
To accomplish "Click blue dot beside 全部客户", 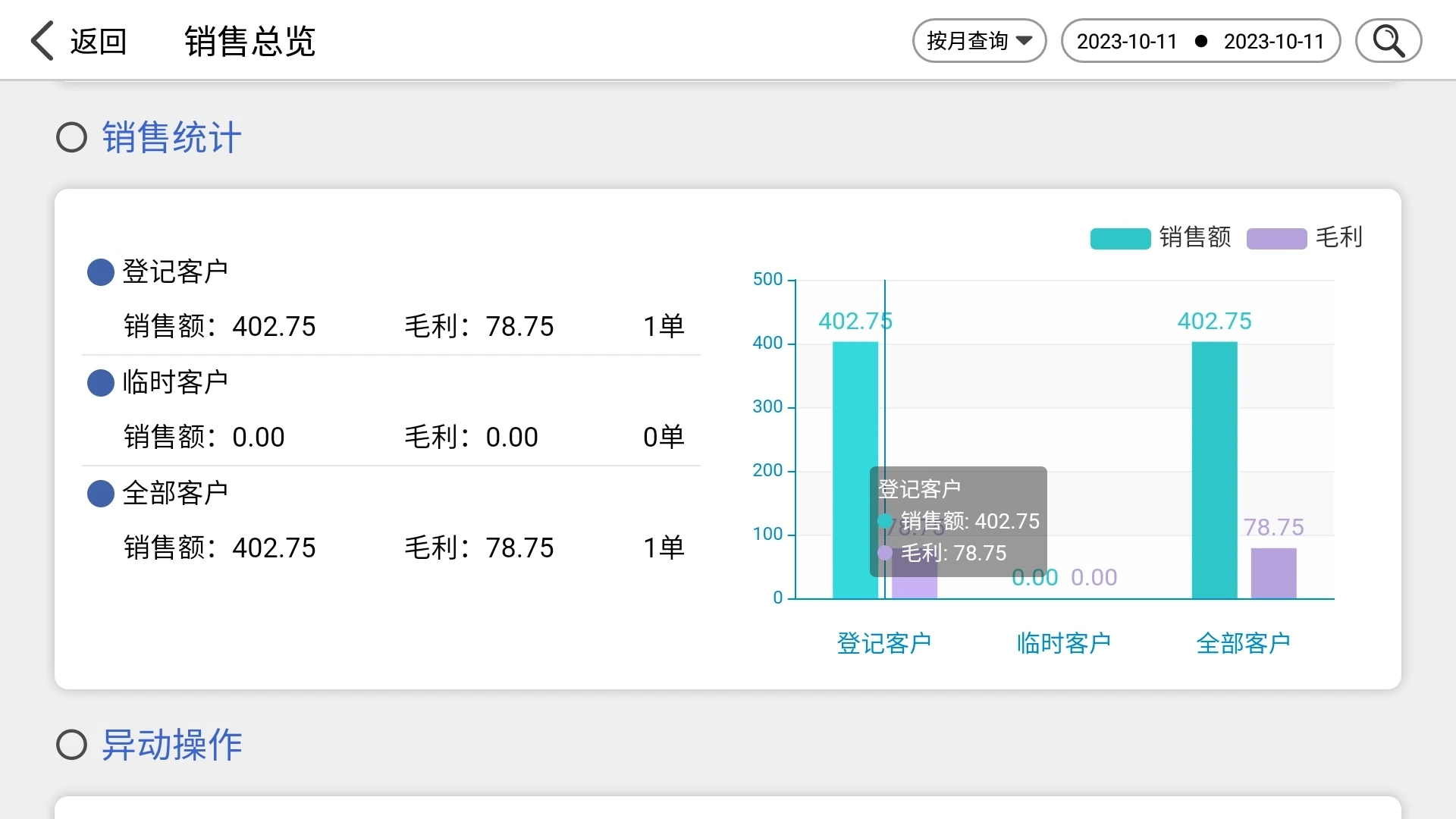I will click(x=101, y=494).
